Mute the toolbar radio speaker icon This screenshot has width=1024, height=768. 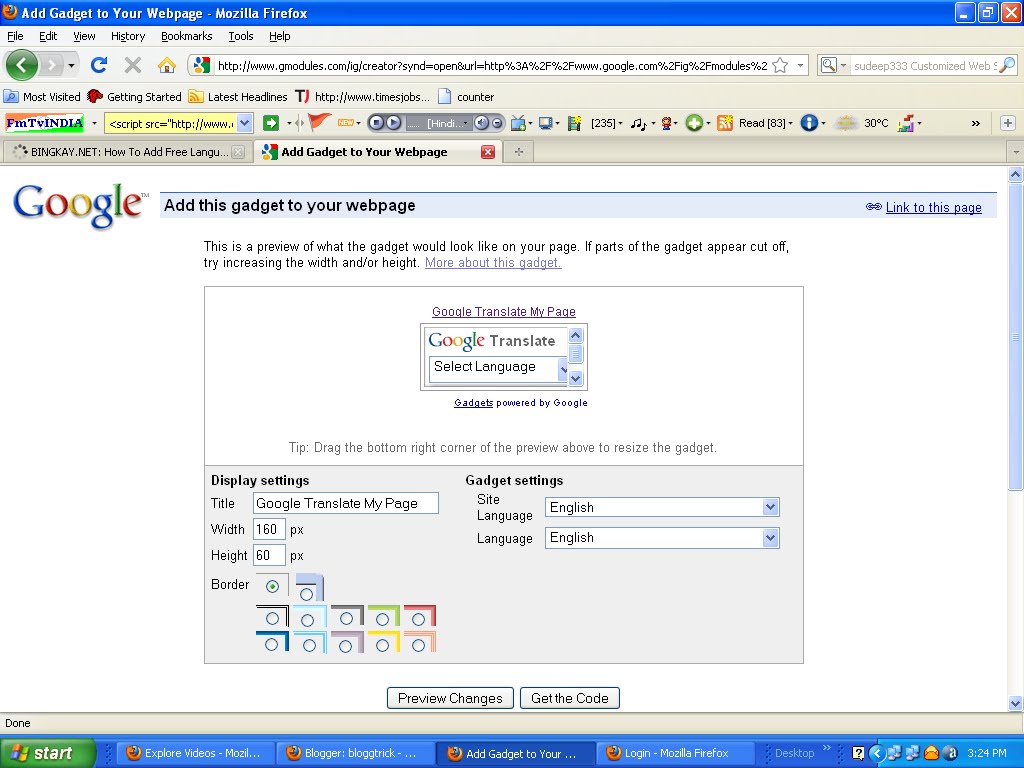tap(481, 123)
